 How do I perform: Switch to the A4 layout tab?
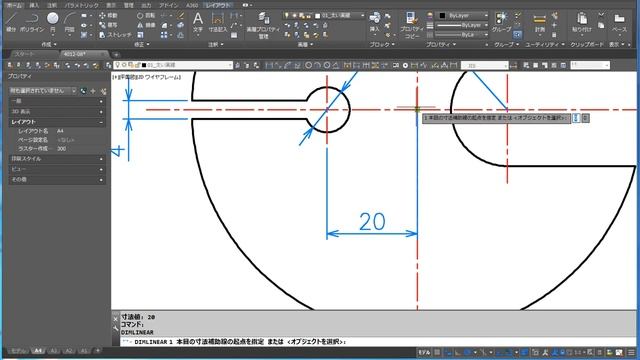pos(38,351)
